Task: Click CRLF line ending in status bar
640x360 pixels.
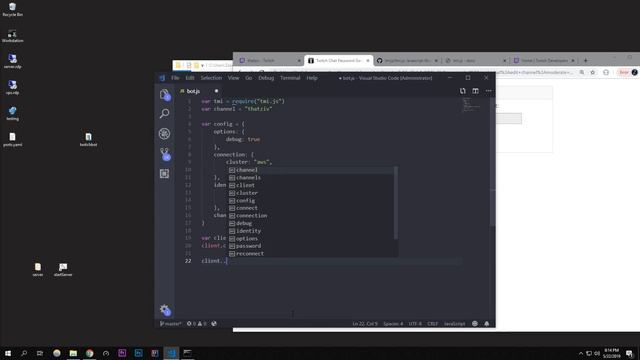Action: coord(433,324)
